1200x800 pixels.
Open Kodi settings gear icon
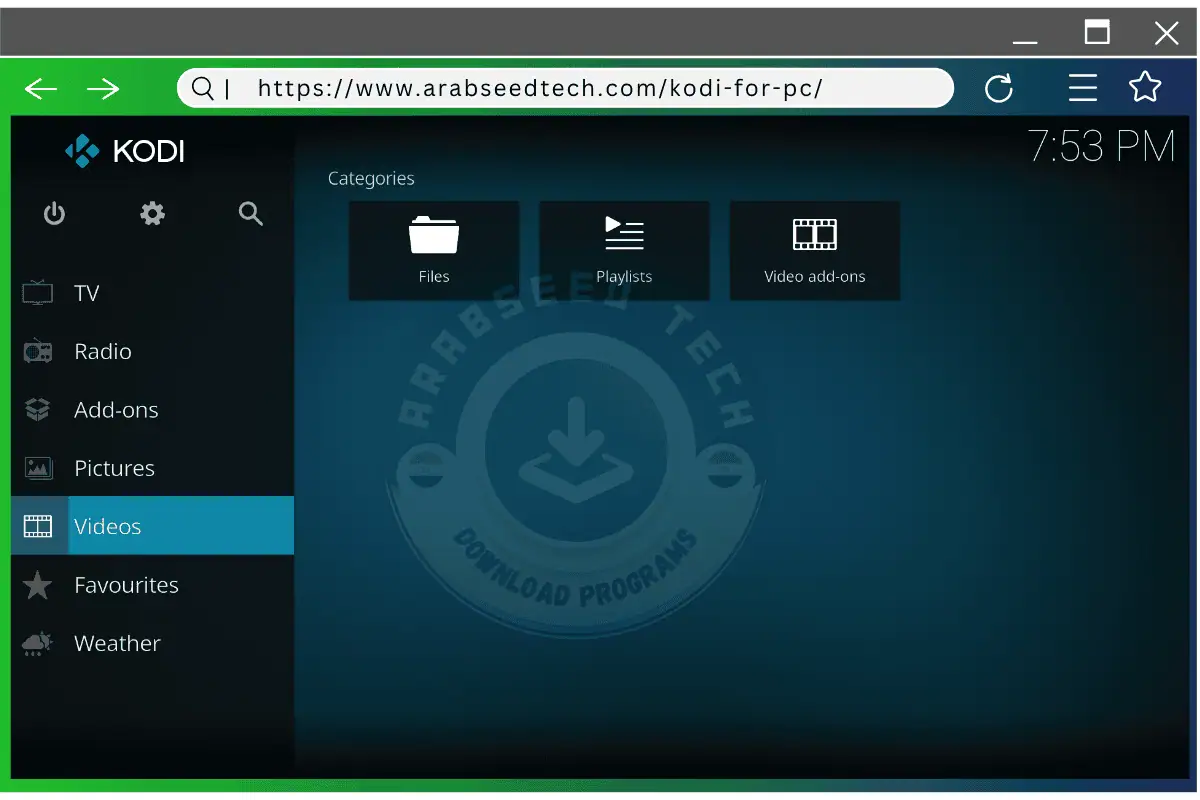pos(152,213)
